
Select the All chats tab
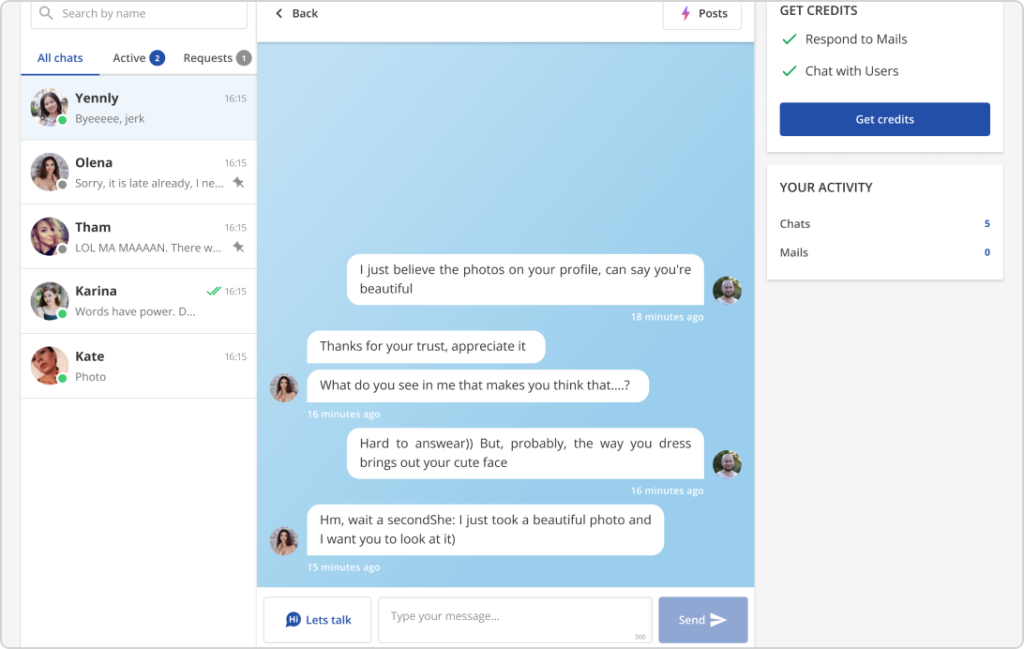coord(60,58)
